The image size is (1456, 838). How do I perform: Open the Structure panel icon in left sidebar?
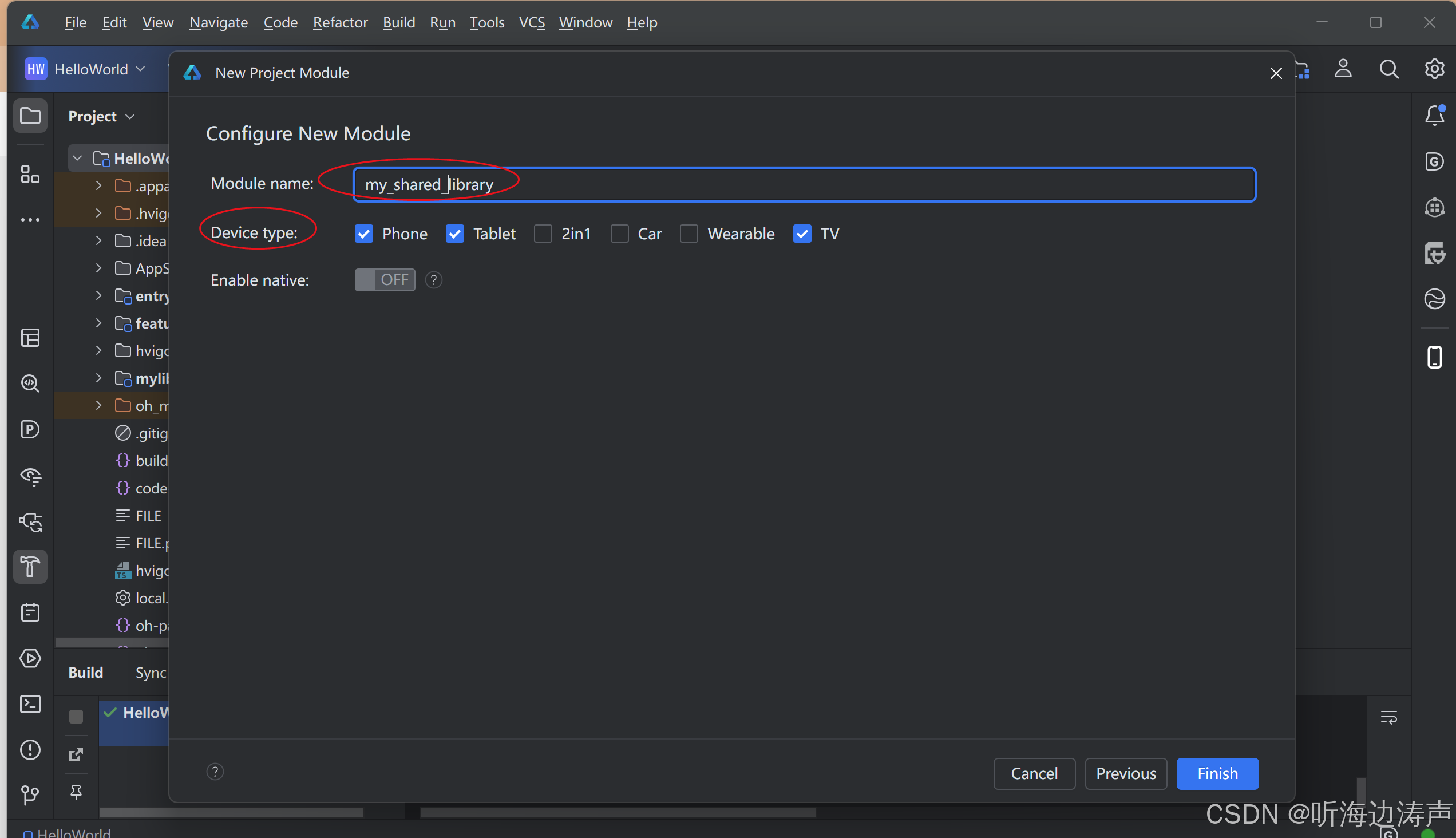tap(30, 174)
